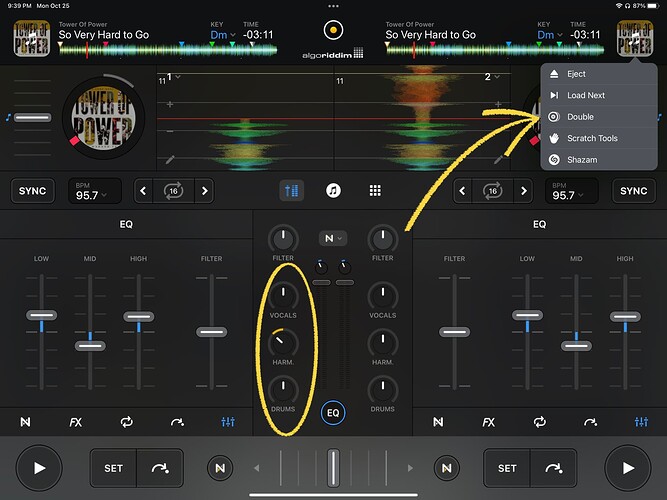The height and width of the screenshot is (500, 667).
Task: Tap the crossfader handle
Action: click(333, 468)
